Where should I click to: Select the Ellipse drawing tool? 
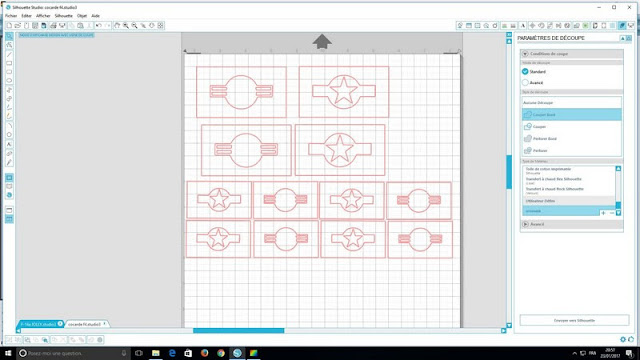(x=9, y=80)
